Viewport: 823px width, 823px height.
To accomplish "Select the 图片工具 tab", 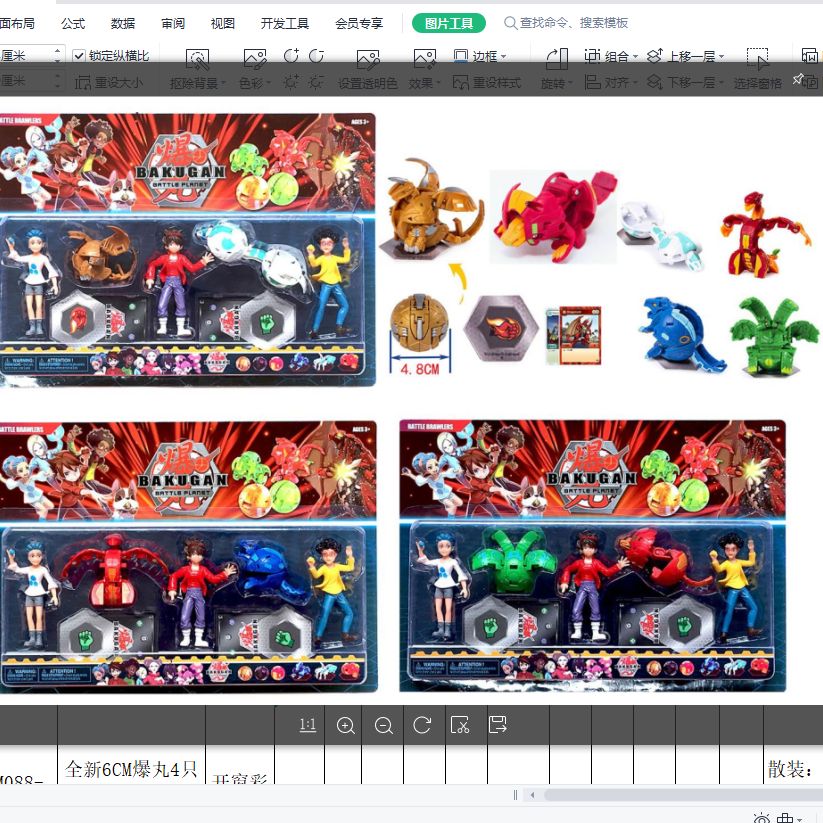I will pyautogui.click(x=449, y=23).
